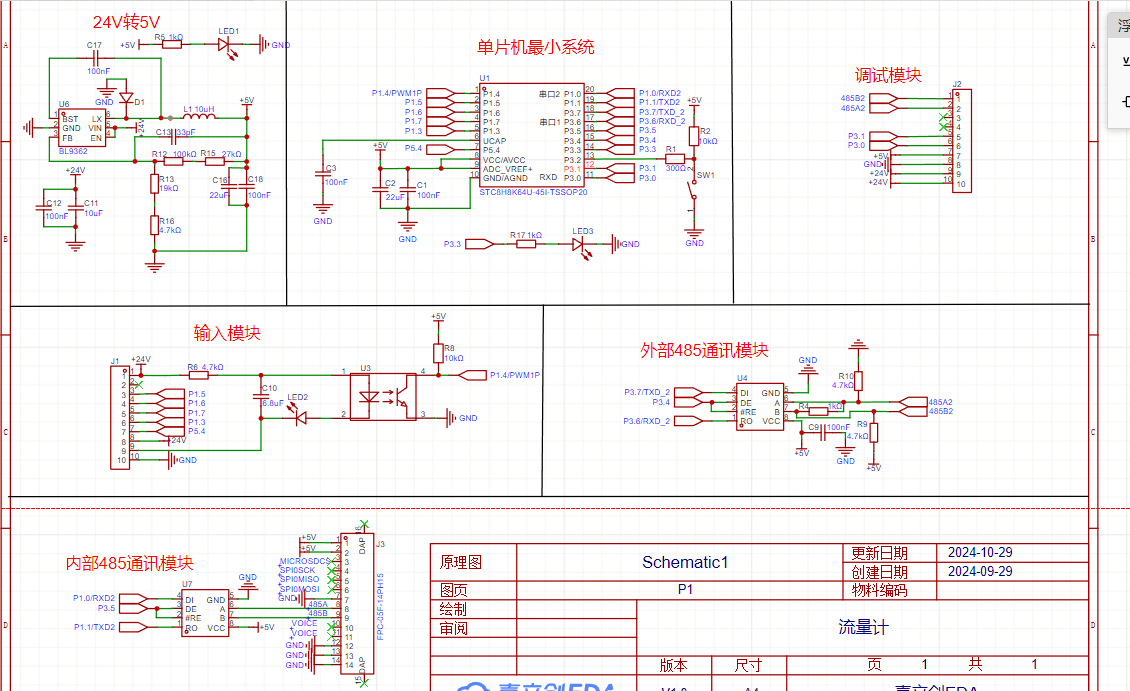1130x691 pixels.
Task: Click resistor R4 1kΩ
Action: 818,411
